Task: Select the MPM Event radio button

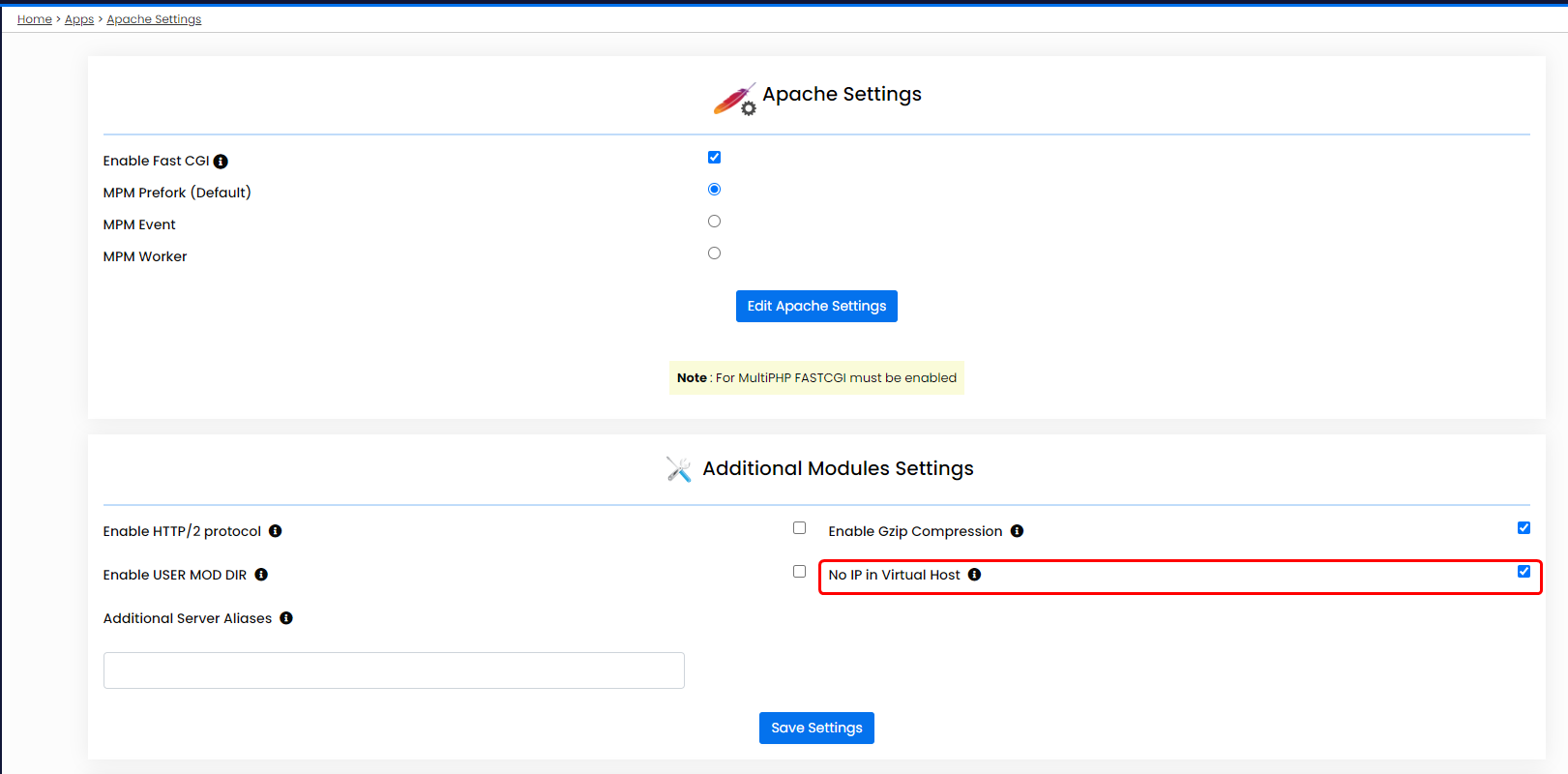Action: point(714,222)
